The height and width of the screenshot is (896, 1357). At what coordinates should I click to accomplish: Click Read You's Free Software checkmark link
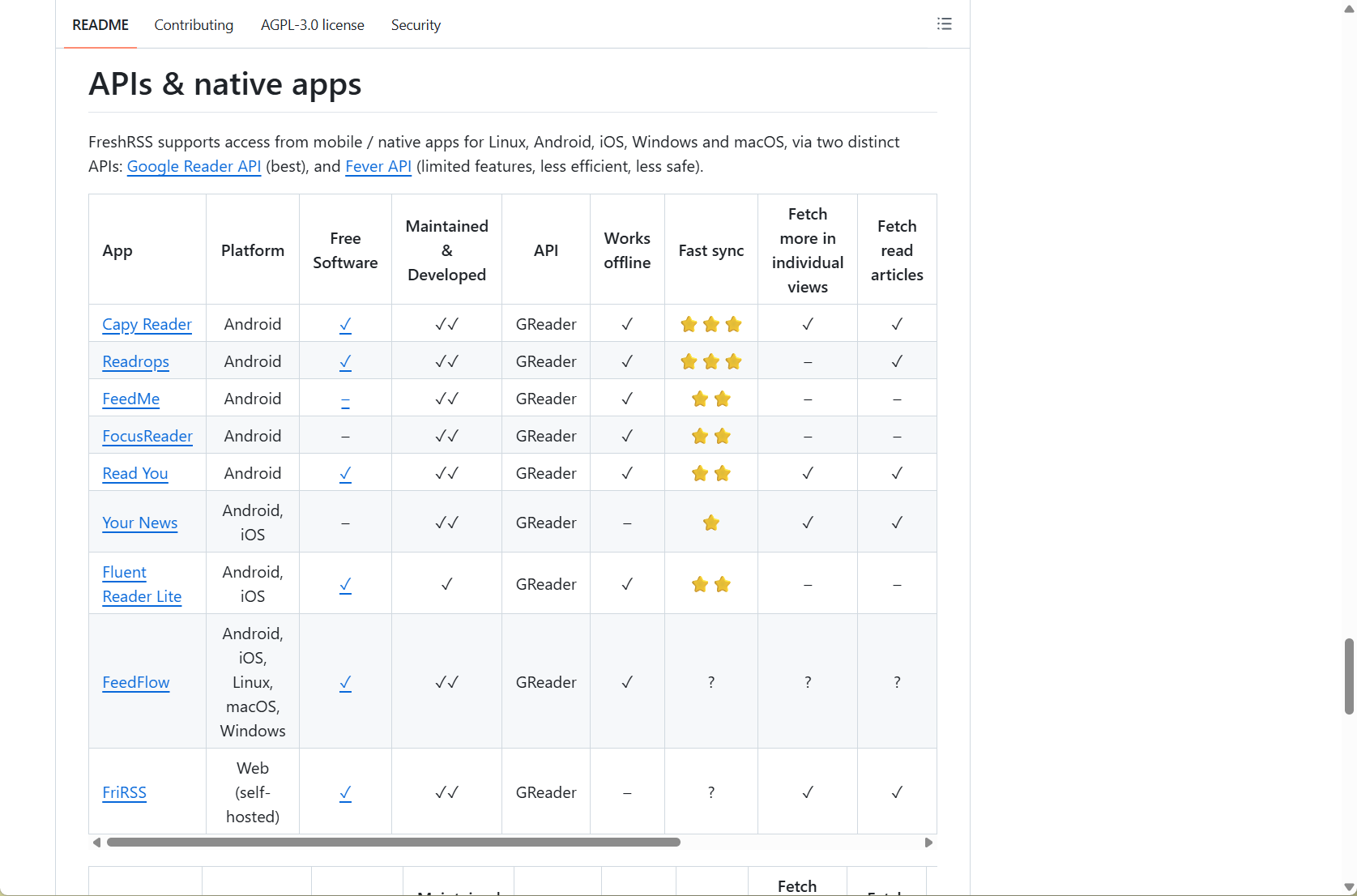[x=345, y=473]
